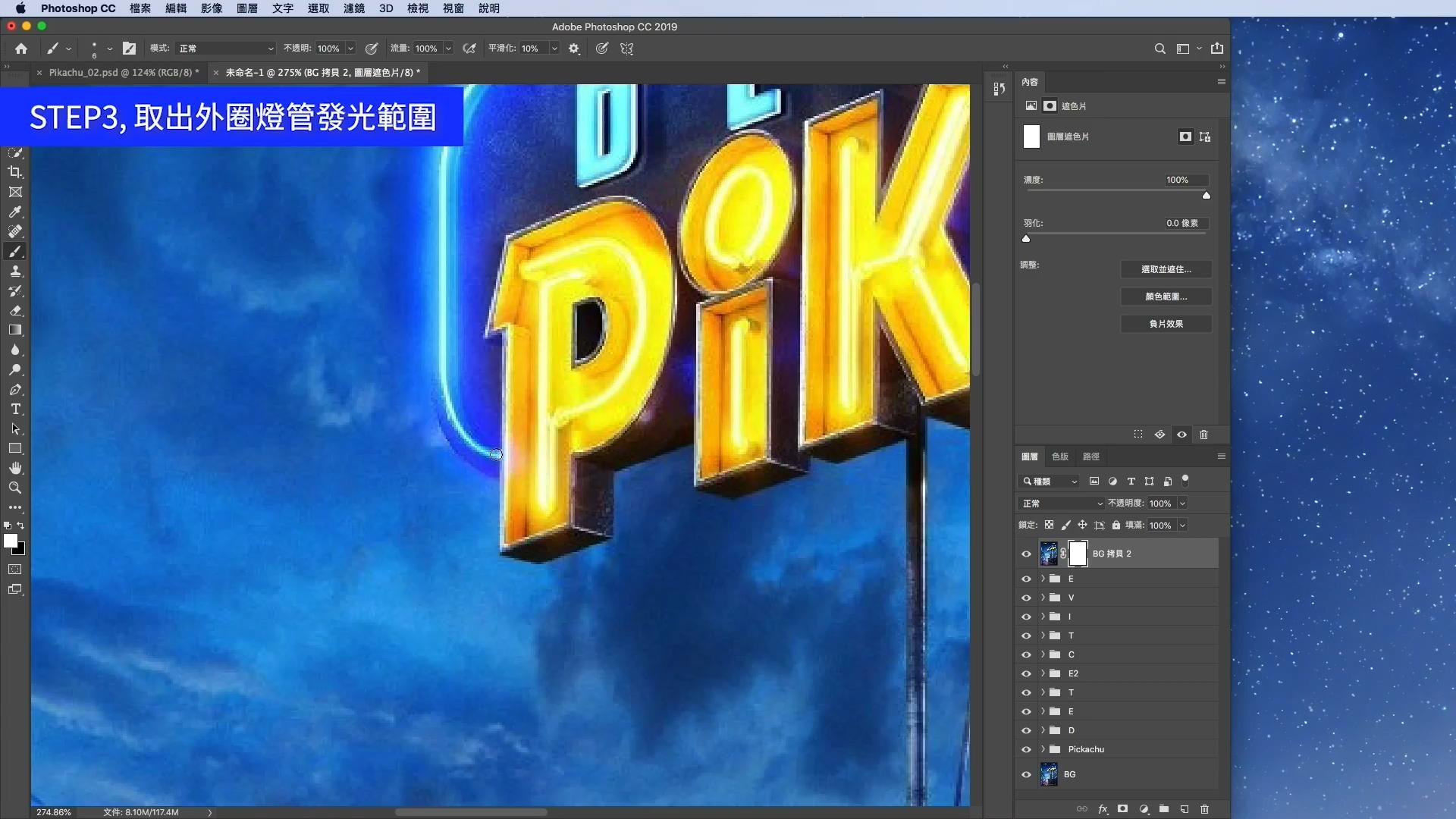Click the 顏色範圍... button
Image resolution: width=1456 pixels, height=819 pixels.
[x=1166, y=297]
